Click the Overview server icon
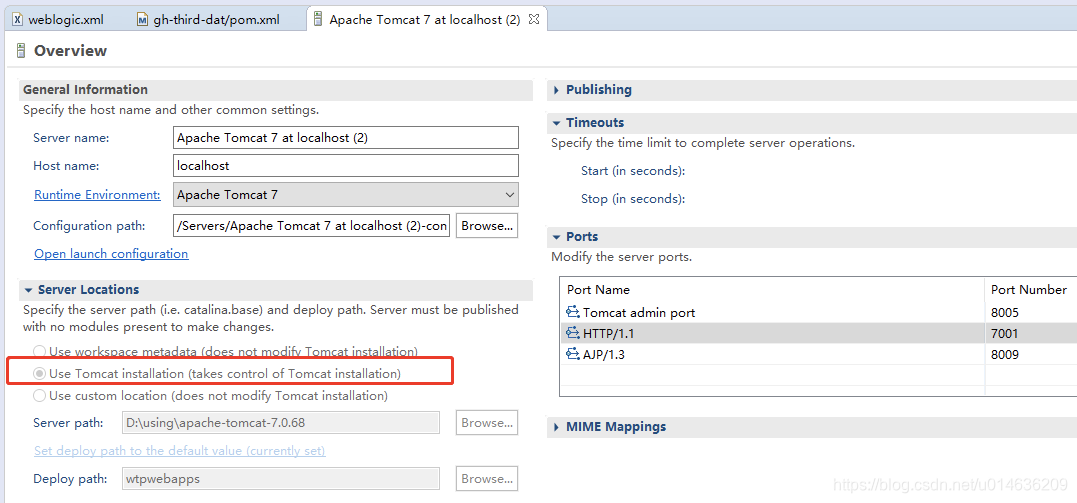The image size is (1077, 503). point(21,51)
